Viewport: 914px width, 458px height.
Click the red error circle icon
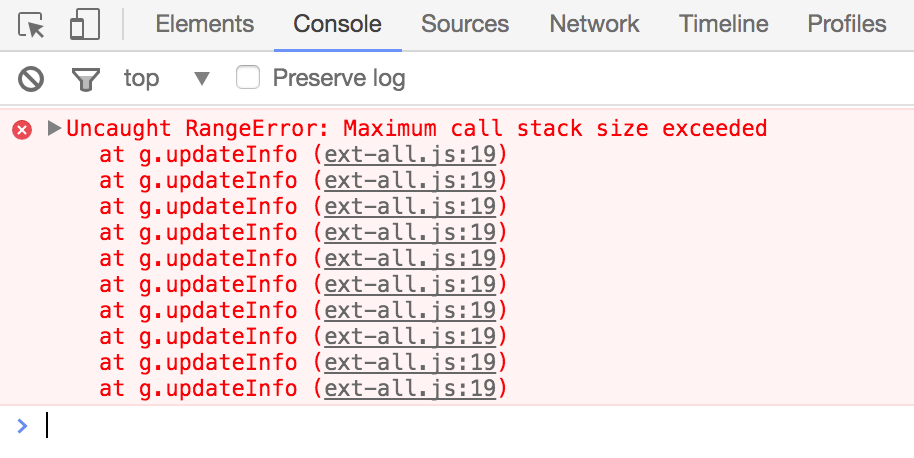tap(22, 129)
